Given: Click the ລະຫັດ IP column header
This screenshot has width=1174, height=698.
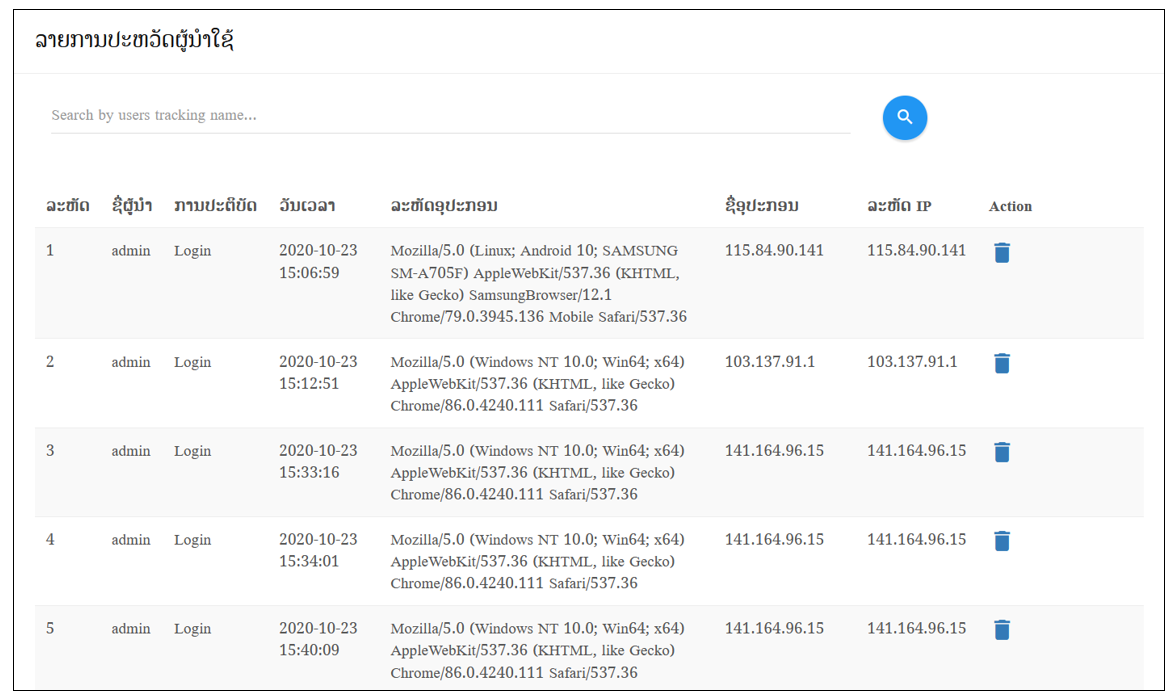Looking at the screenshot, I should click(x=899, y=206).
